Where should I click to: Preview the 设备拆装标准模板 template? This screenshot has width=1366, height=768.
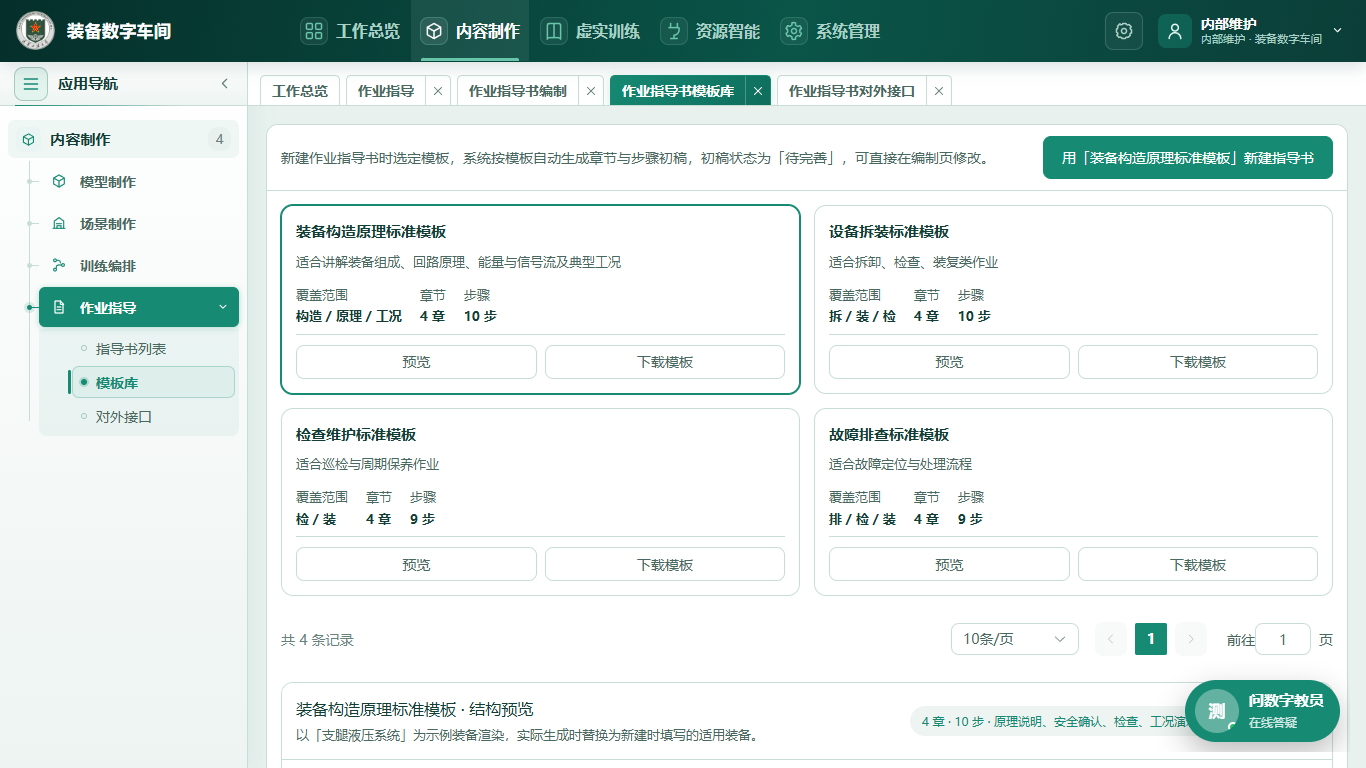[949, 362]
